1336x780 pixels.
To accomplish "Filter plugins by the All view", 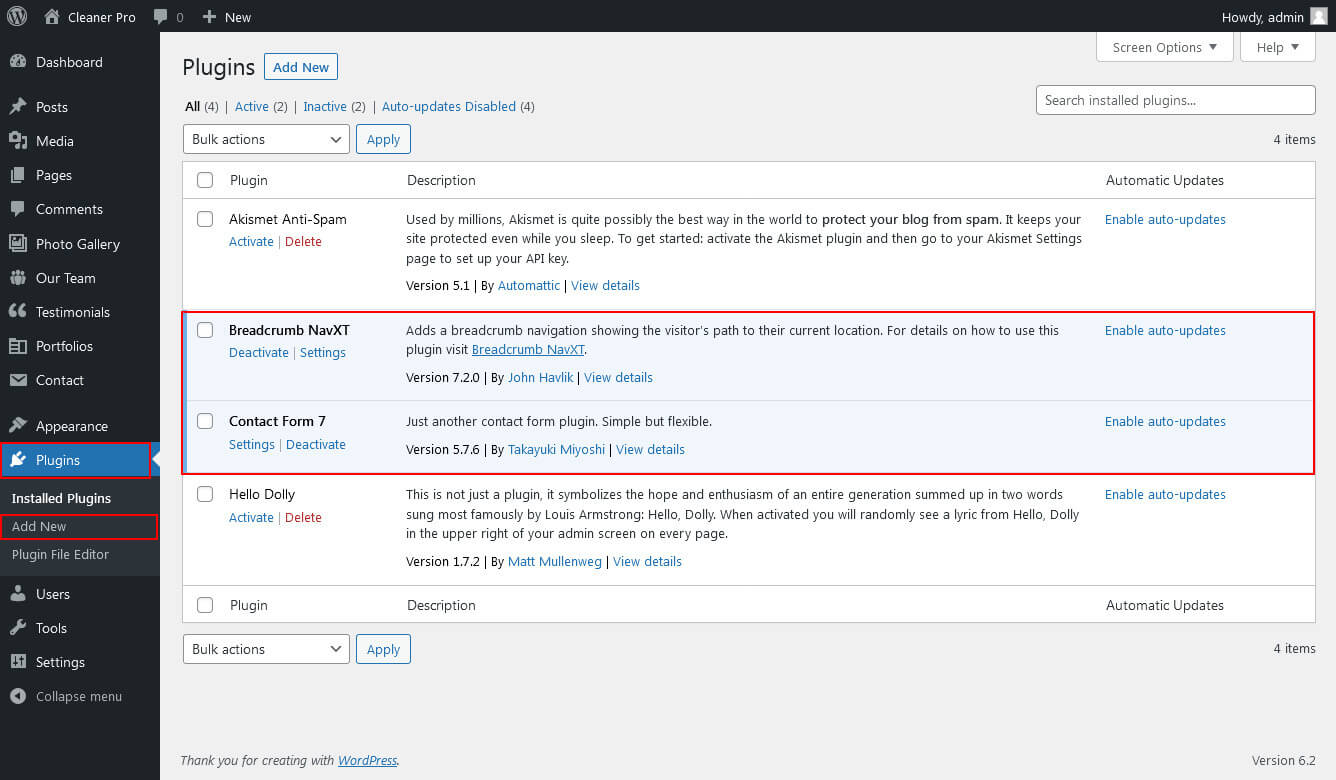I will [x=193, y=106].
